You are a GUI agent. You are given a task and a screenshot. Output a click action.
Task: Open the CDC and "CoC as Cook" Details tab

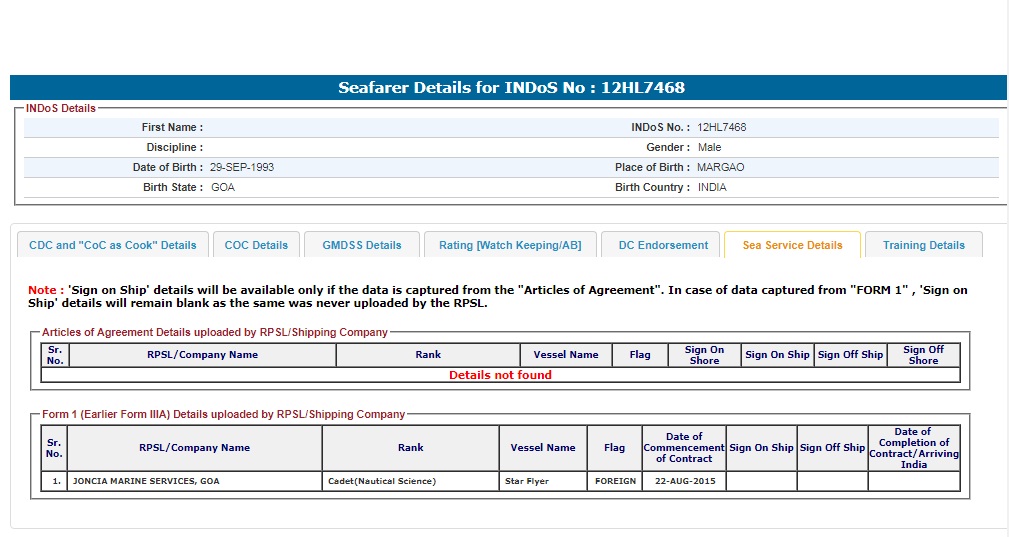click(x=113, y=245)
